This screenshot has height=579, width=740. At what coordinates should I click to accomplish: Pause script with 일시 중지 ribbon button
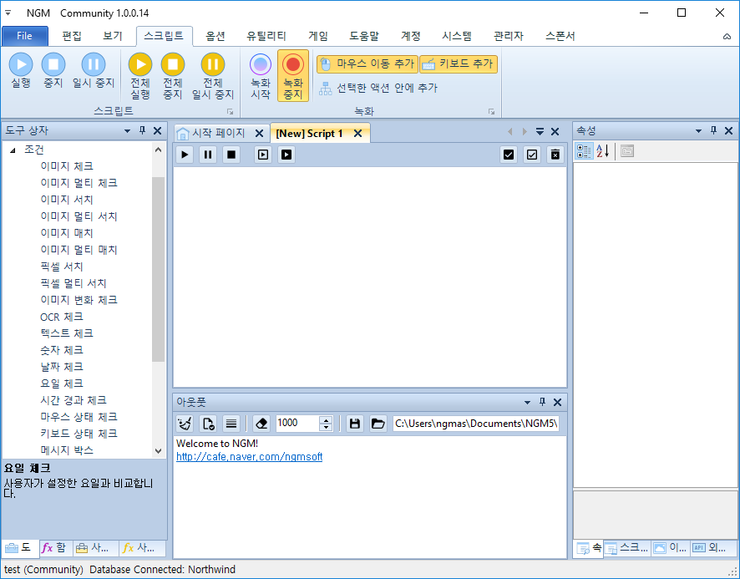(93, 70)
